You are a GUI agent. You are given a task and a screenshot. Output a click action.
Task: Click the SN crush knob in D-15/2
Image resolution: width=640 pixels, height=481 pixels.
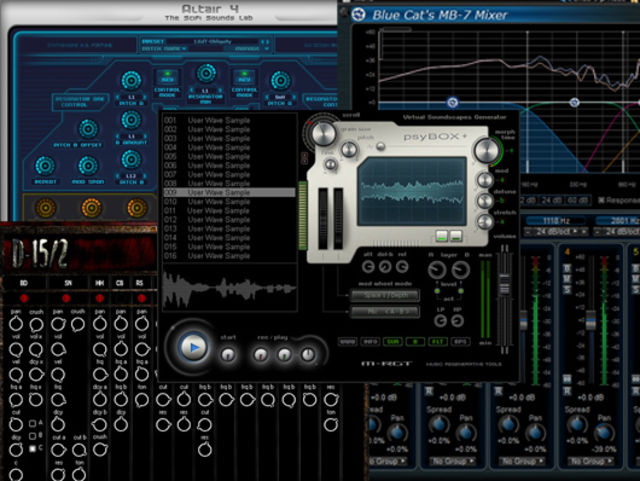(78, 324)
